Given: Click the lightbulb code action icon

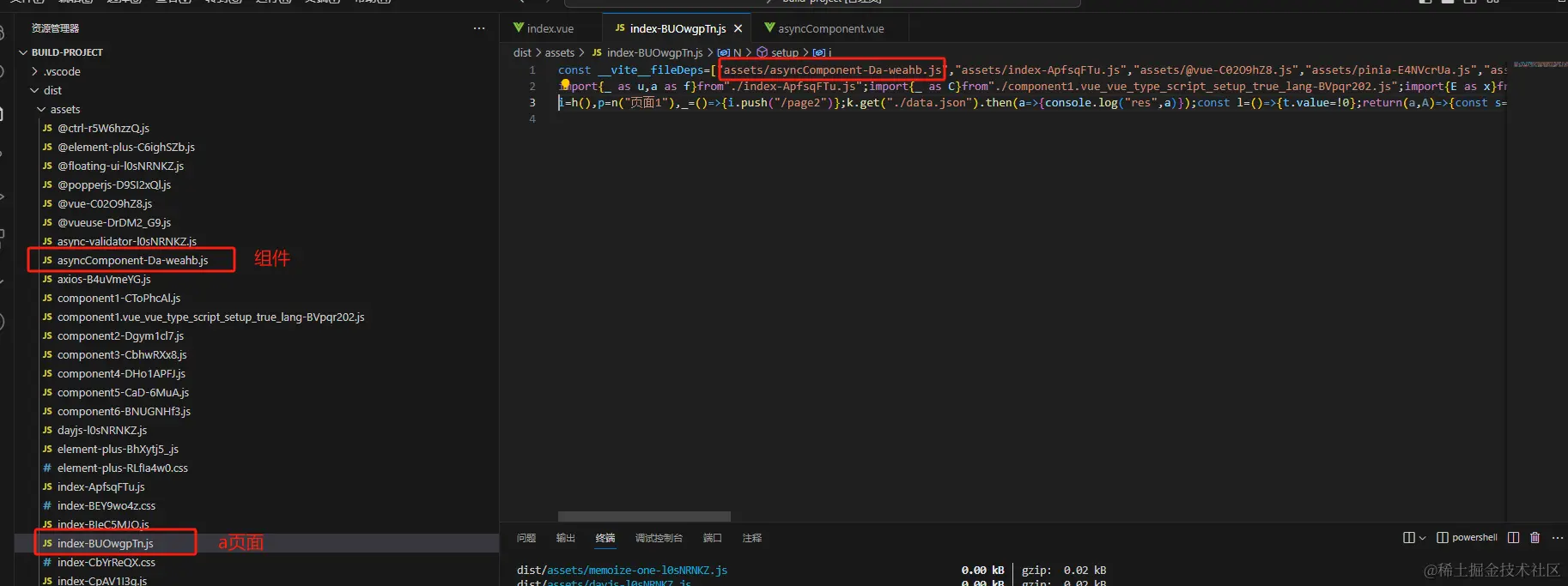Looking at the screenshot, I should tap(565, 84).
